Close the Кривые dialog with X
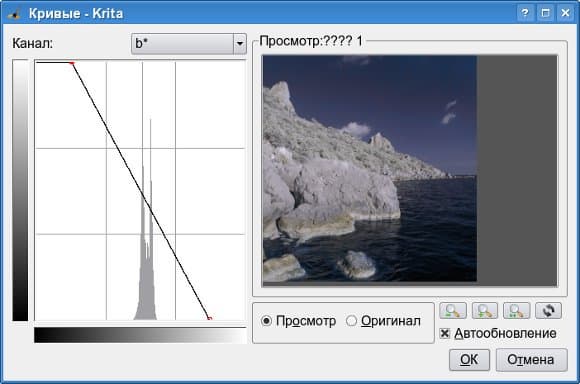The width and height of the screenshot is (580, 384). (x=566, y=13)
